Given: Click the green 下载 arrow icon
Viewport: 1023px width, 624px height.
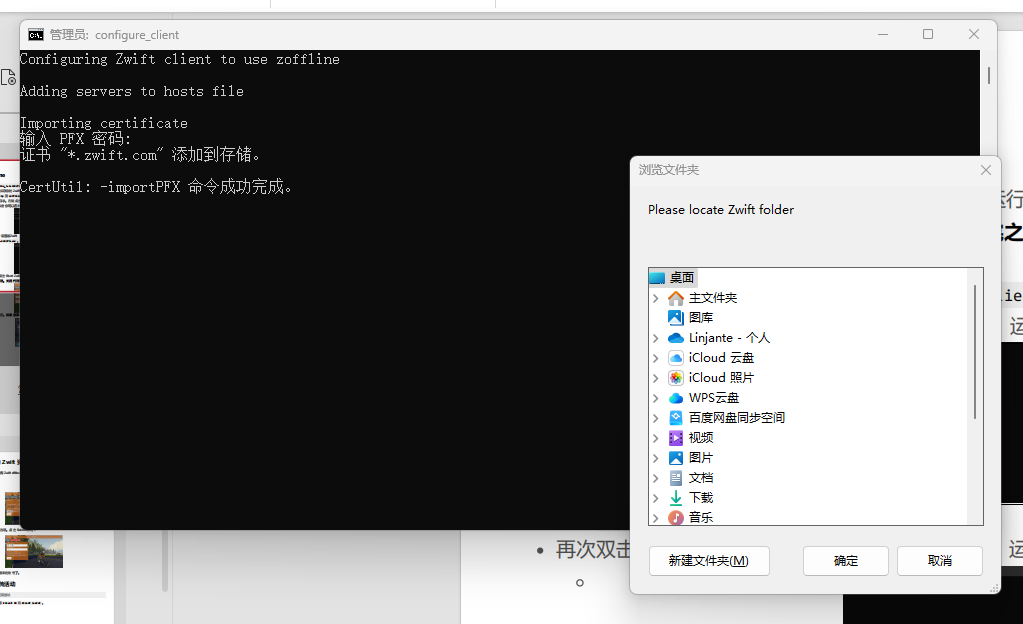Looking at the screenshot, I should pyautogui.click(x=676, y=498).
